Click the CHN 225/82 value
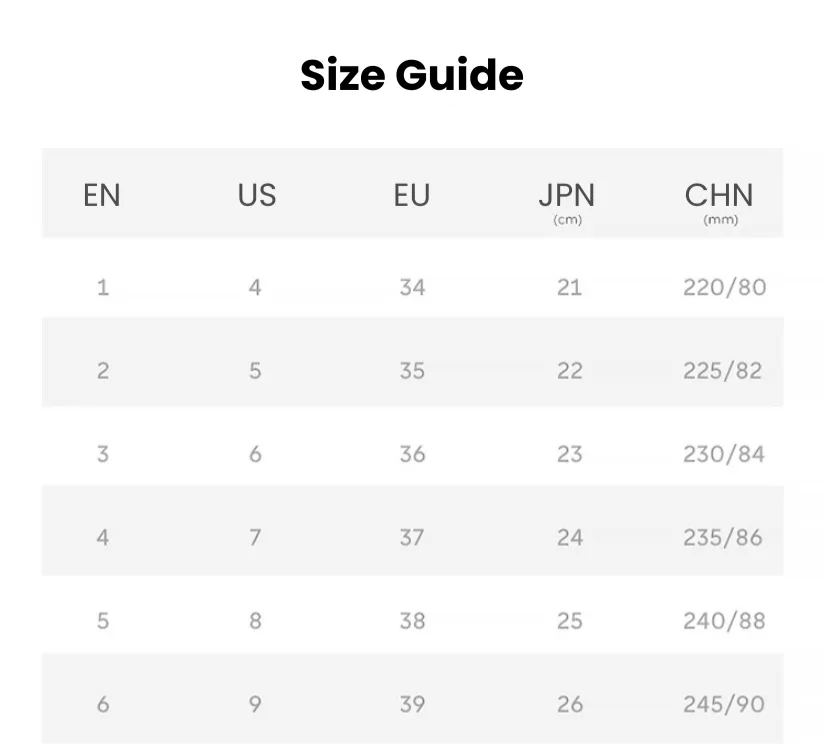Screen dimensions: 824x744 pyautogui.click(x=723, y=371)
